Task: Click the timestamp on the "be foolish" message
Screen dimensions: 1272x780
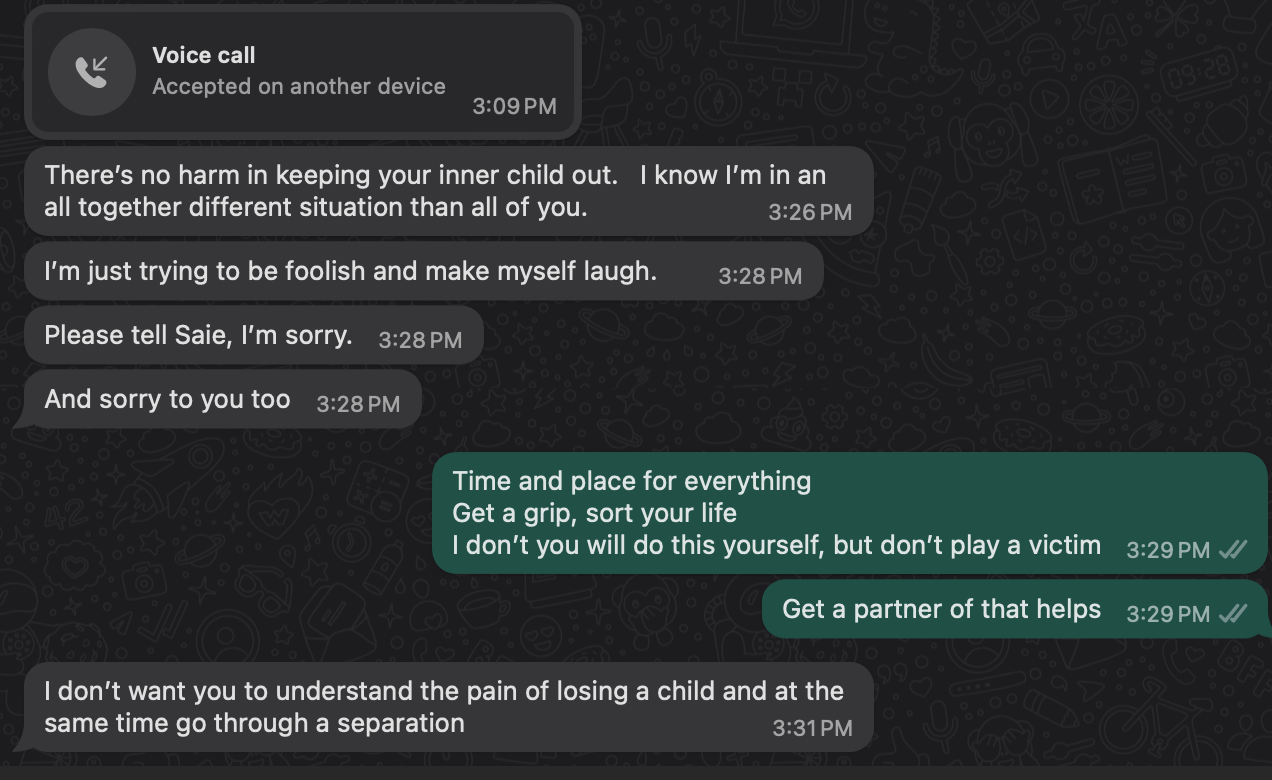Action: tap(760, 276)
